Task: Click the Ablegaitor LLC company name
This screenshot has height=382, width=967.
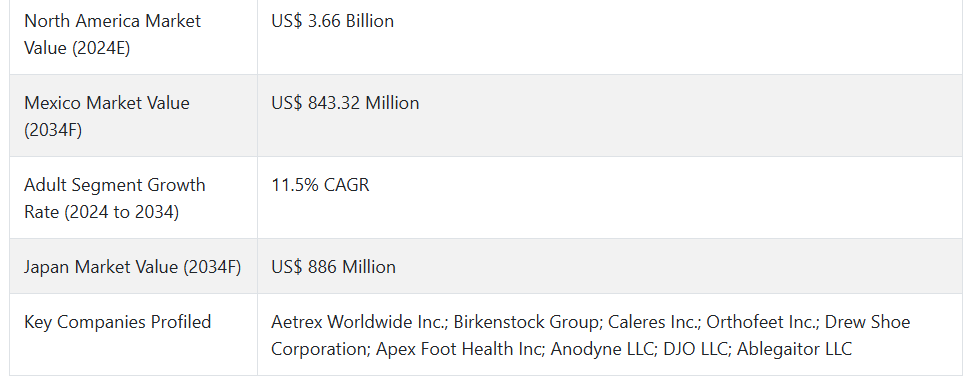Action: [794, 349]
